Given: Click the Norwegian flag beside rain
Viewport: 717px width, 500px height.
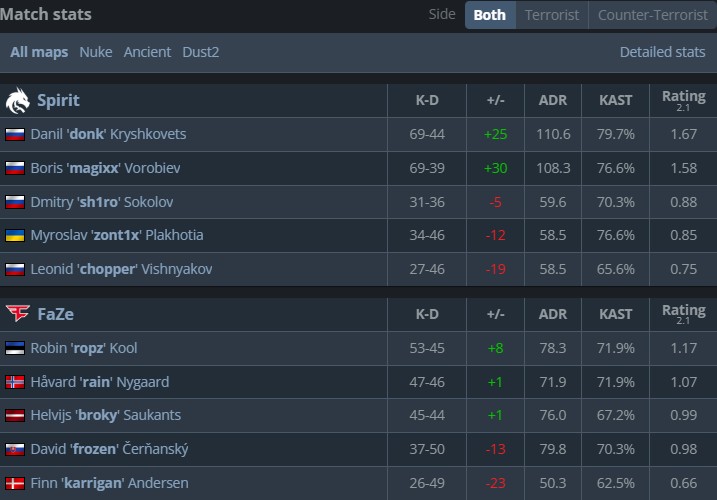Looking at the screenshot, I should (15, 382).
